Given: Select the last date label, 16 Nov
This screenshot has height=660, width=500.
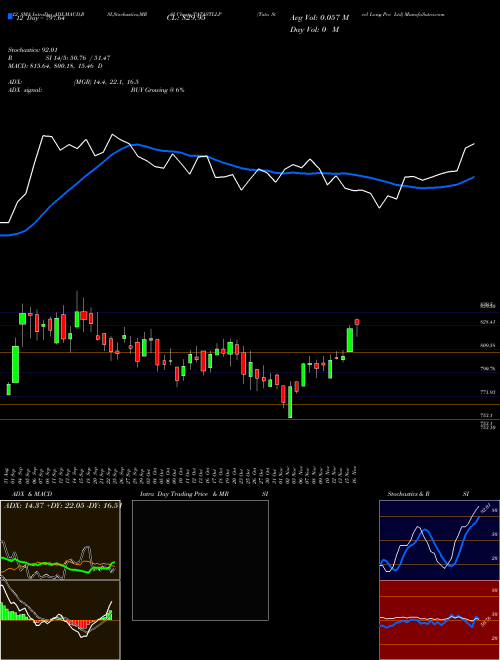Looking at the screenshot, I should tap(355, 475).
